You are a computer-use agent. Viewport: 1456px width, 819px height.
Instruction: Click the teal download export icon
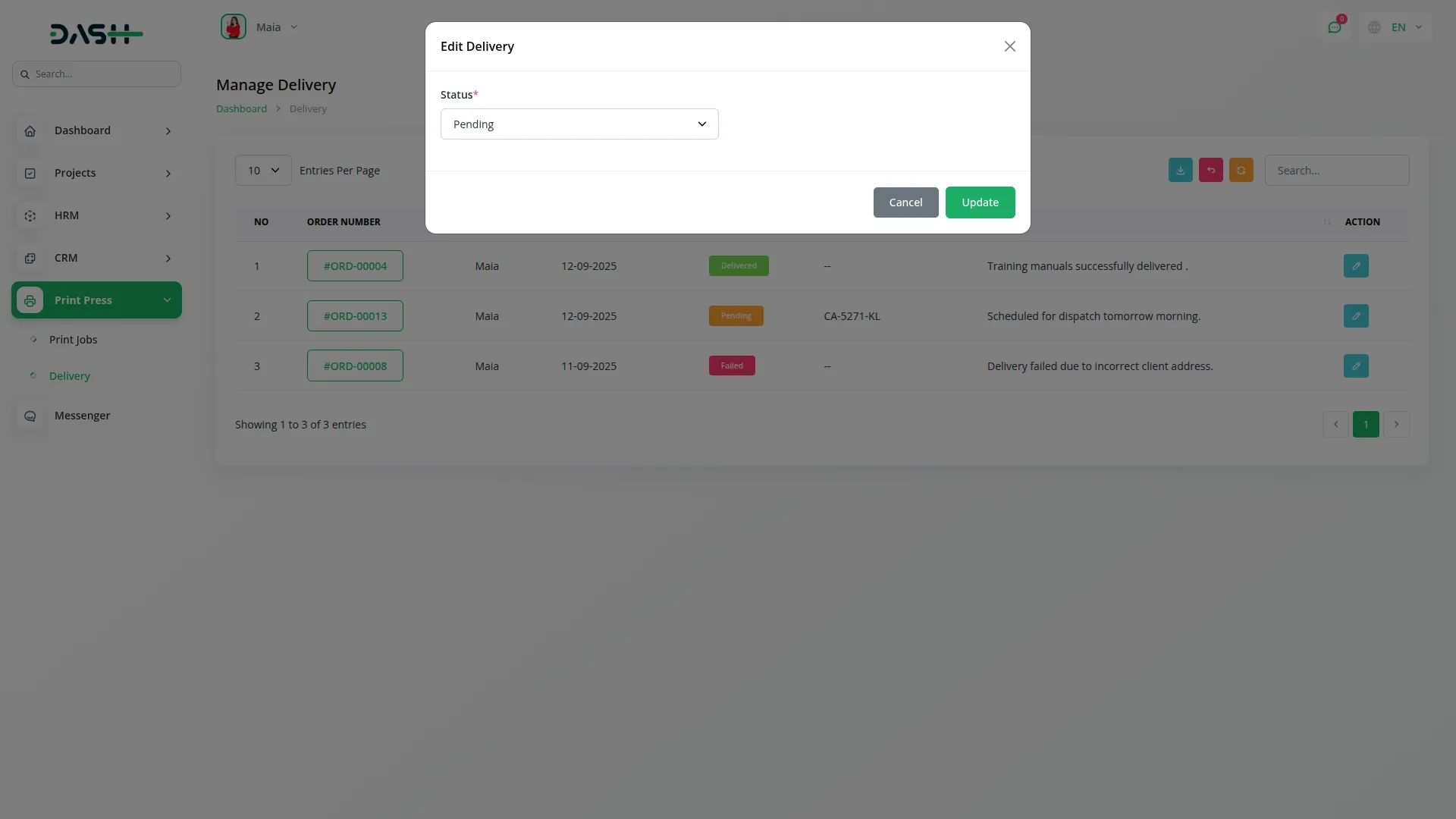pos(1180,171)
